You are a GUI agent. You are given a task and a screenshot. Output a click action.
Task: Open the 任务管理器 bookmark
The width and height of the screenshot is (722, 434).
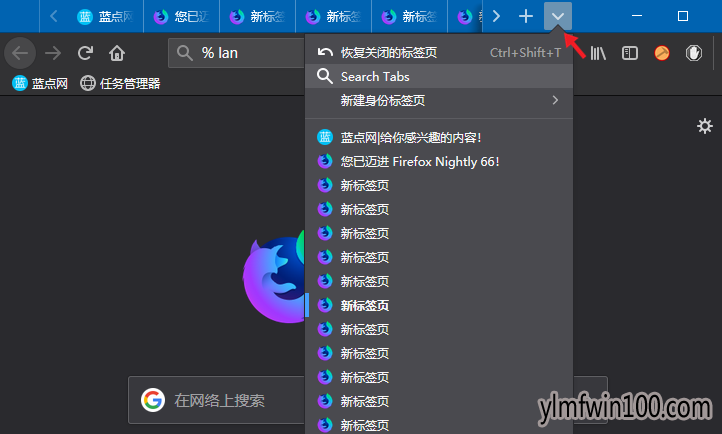(x=120, y=83)
